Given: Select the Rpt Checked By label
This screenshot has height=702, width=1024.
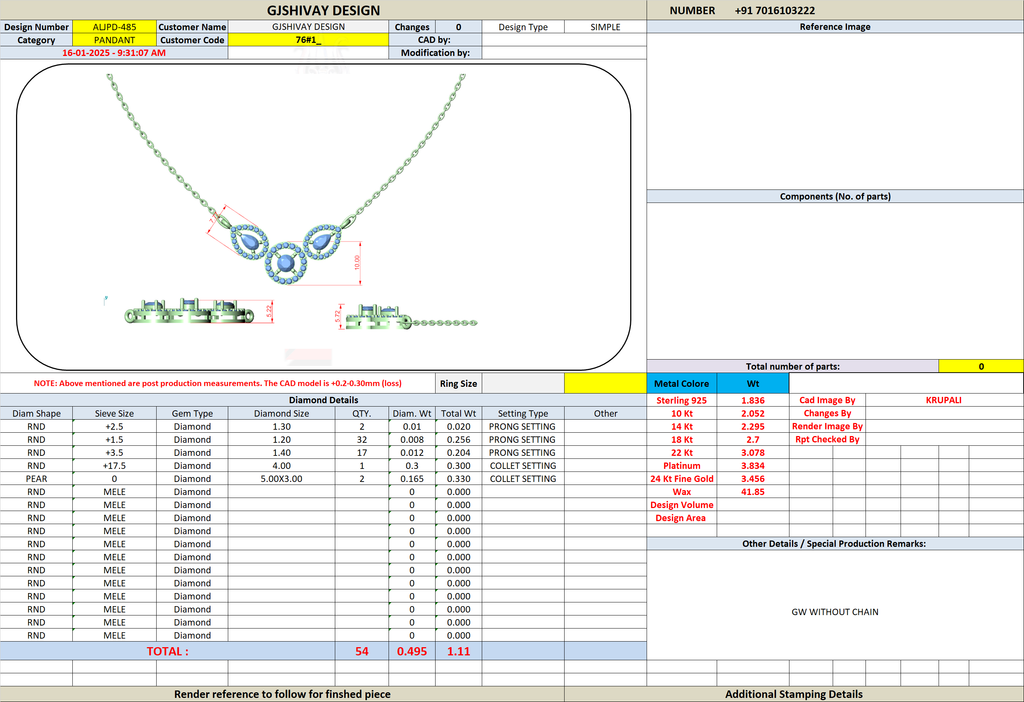Looking at the screenshot, I should (827, 439).
